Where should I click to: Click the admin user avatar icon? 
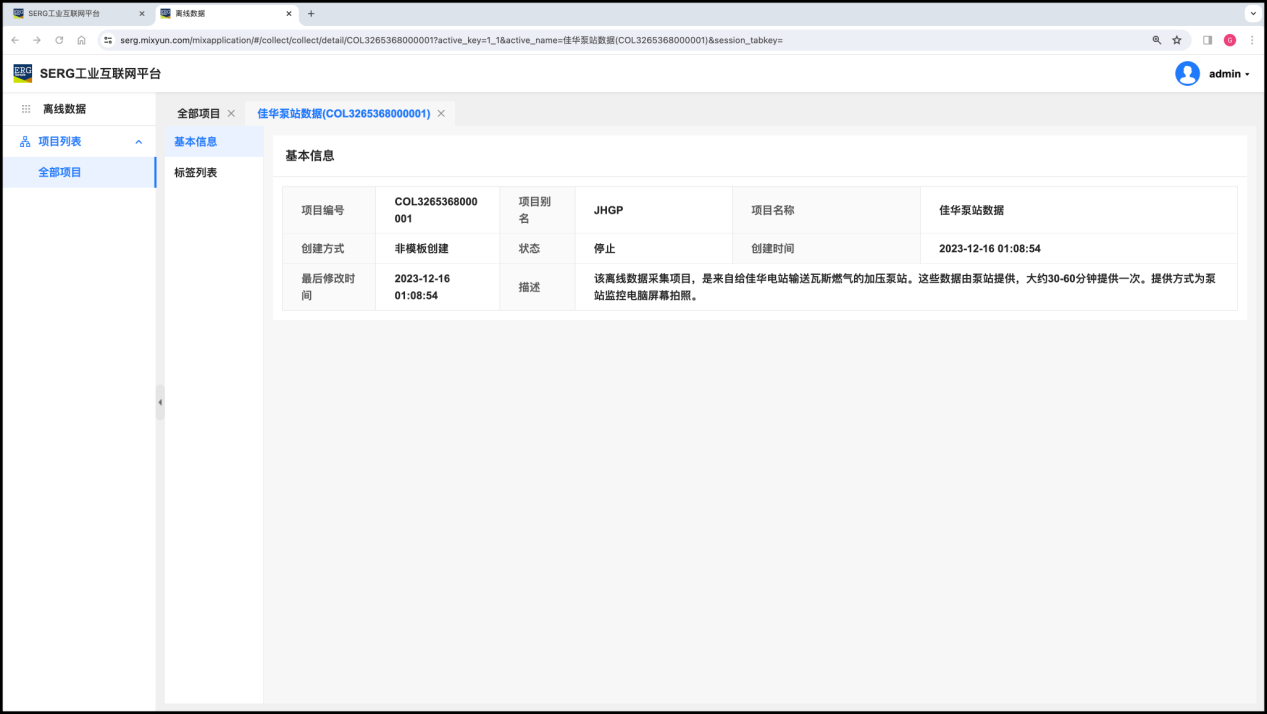[x=1187, y=74]
